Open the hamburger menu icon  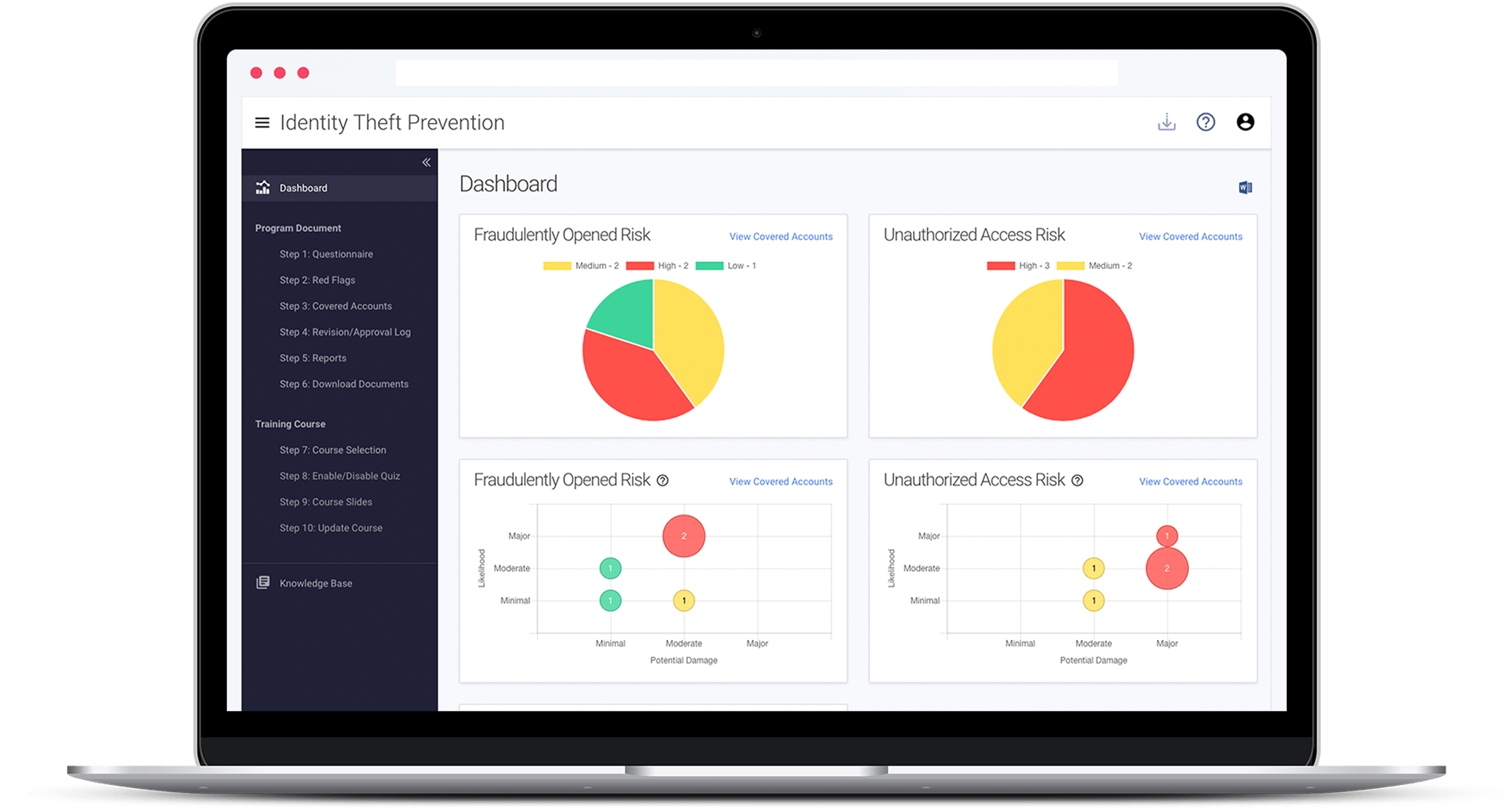click(x=262, y=123)
